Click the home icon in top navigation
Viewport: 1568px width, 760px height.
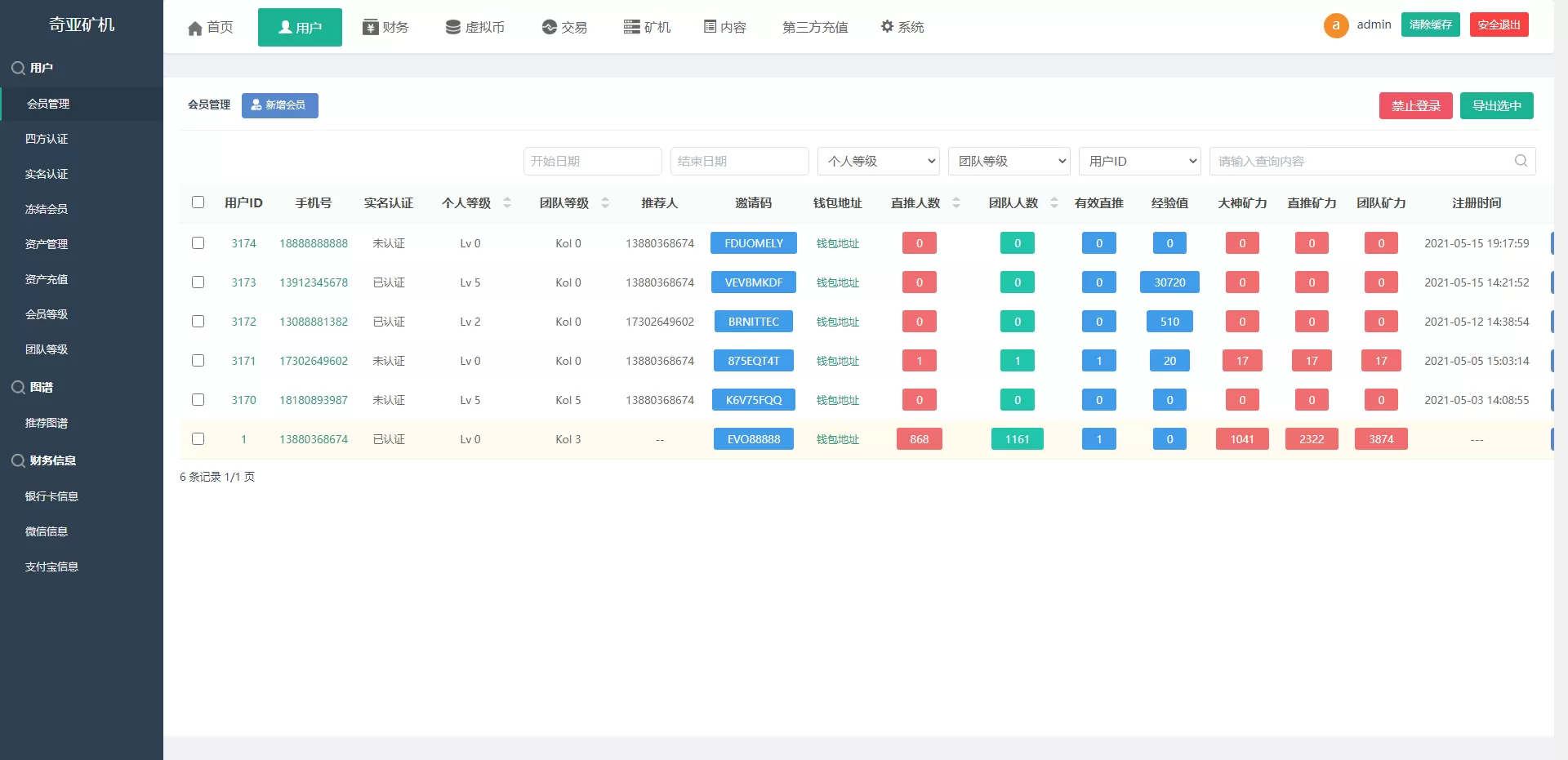195,29
